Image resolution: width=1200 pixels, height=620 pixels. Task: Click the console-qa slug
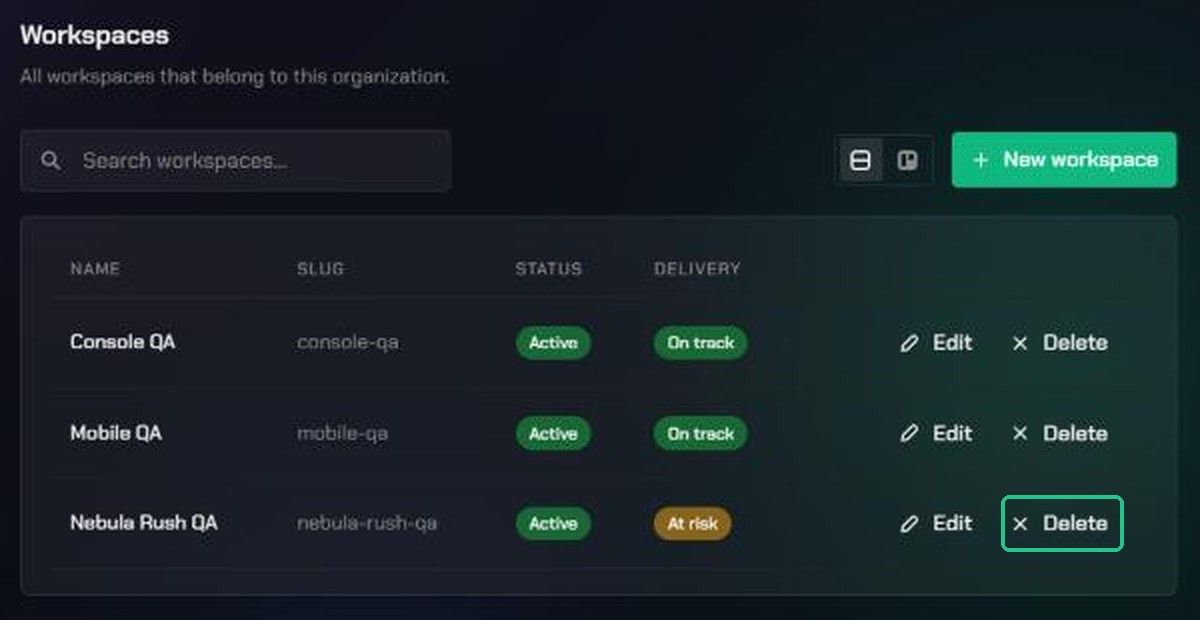coord(347,343)
